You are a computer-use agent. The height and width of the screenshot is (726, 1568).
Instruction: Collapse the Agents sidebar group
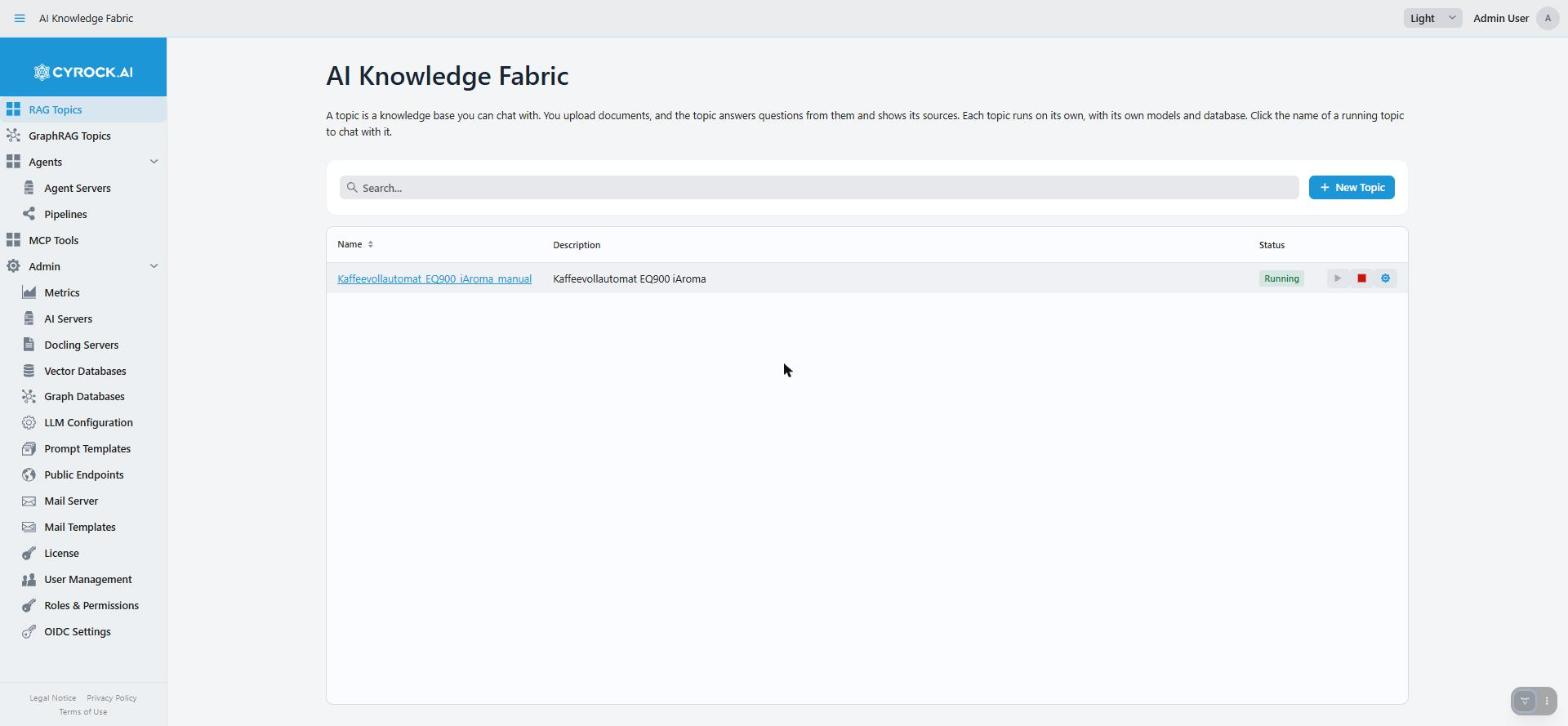154,162
